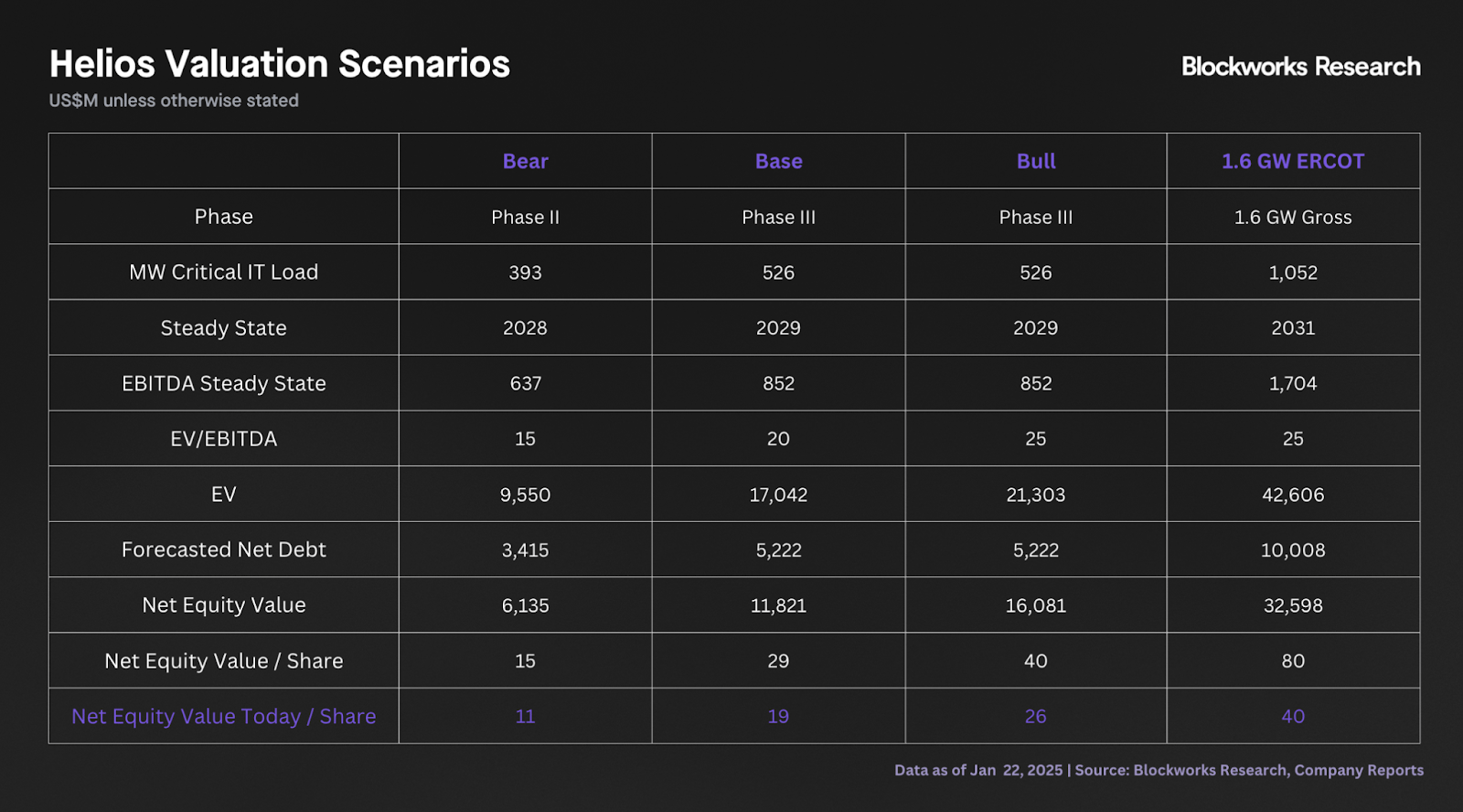
Task: Click the 393 MW value cell
Action: (x=525, y=272)
